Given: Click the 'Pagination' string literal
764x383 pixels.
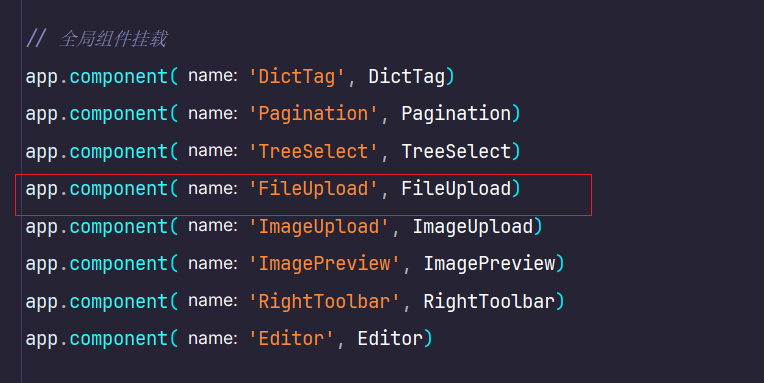Looking at the screenshot, I should coord(313,114).
